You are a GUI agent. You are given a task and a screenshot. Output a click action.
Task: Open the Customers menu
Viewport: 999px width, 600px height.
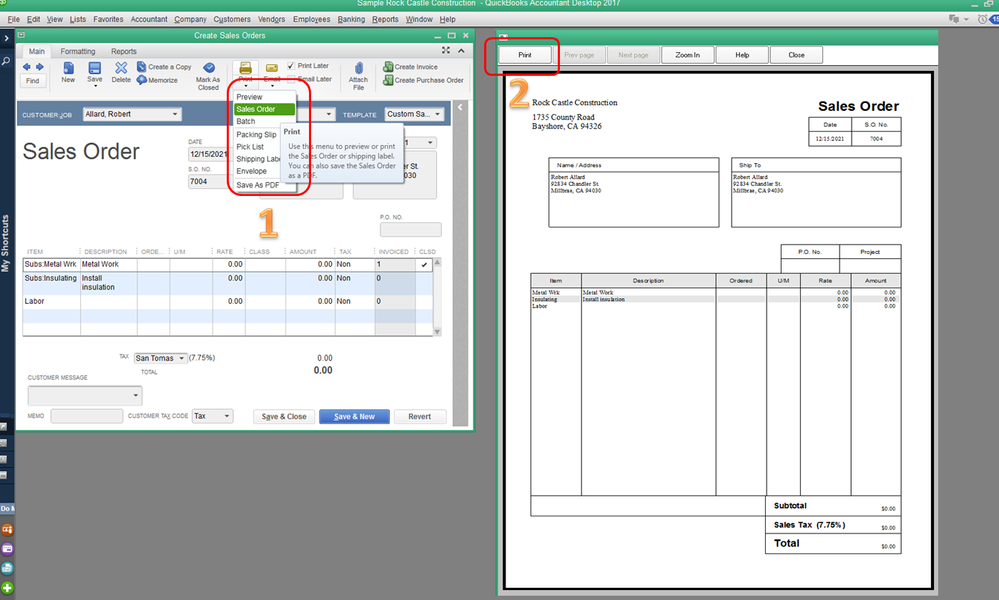(232, 19)
